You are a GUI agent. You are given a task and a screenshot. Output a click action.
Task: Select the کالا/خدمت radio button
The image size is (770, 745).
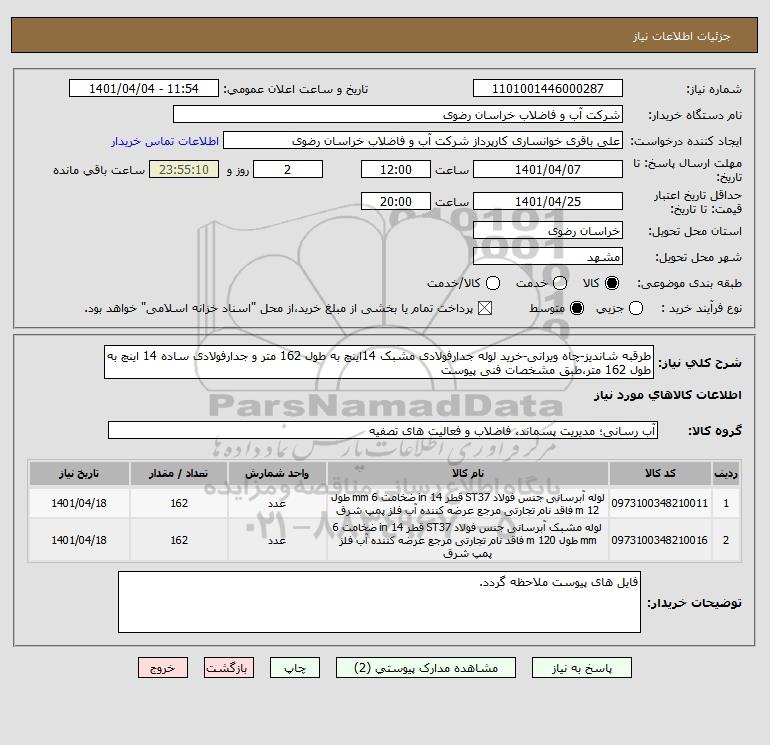point(493,283)
